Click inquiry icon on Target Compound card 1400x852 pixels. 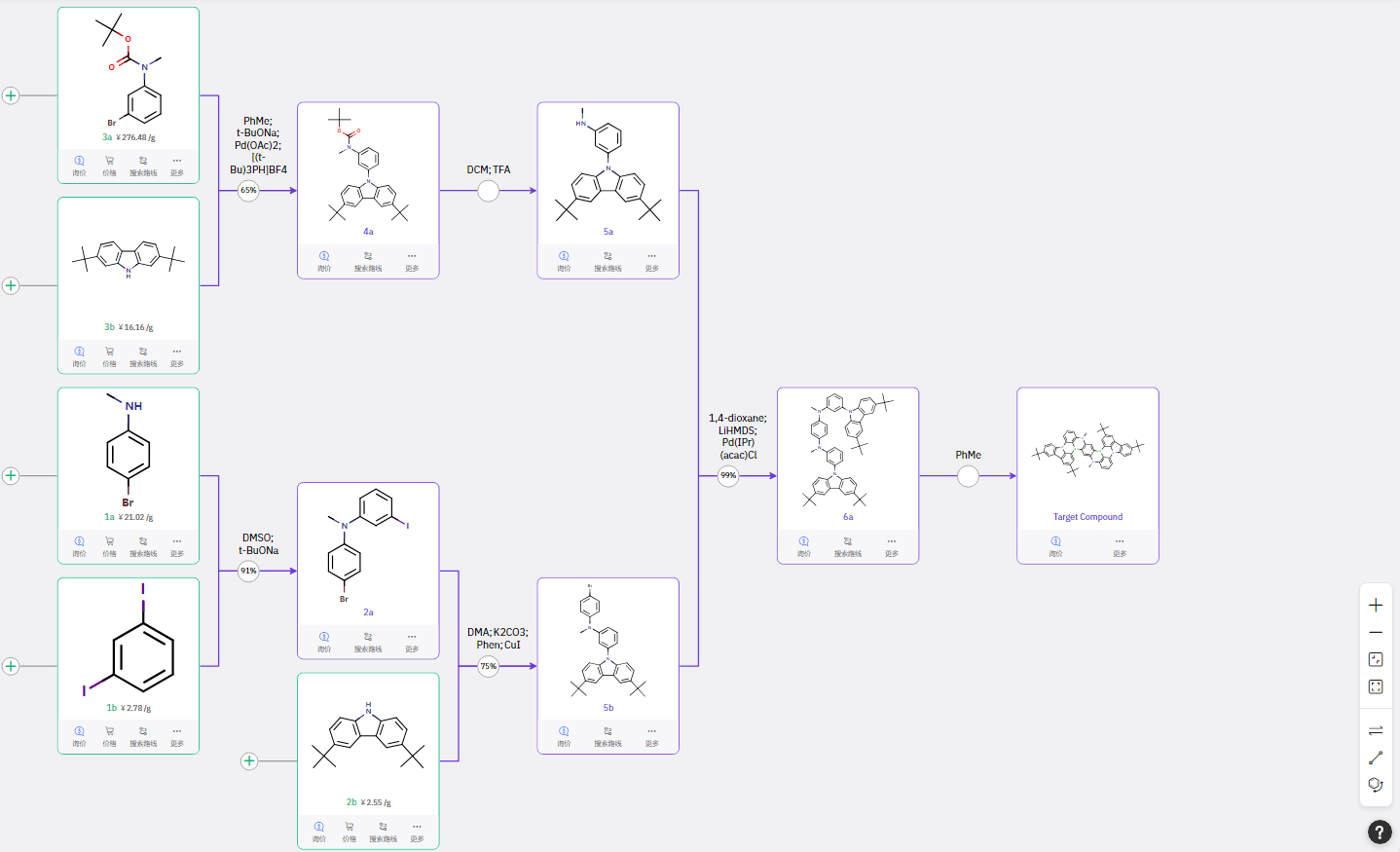[x=1055, y=541]
